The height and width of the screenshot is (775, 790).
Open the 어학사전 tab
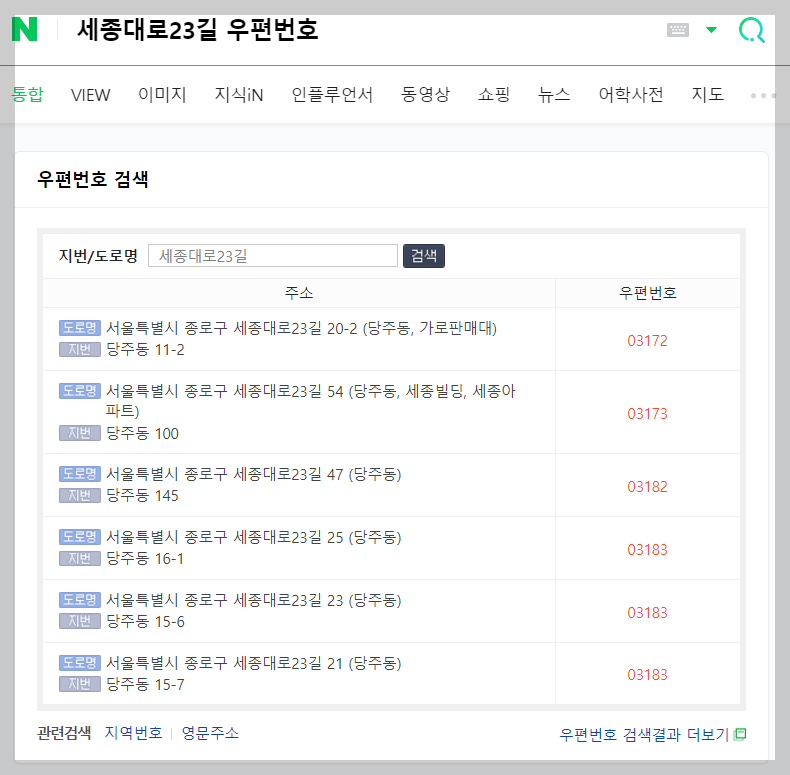tap(631, 94)
